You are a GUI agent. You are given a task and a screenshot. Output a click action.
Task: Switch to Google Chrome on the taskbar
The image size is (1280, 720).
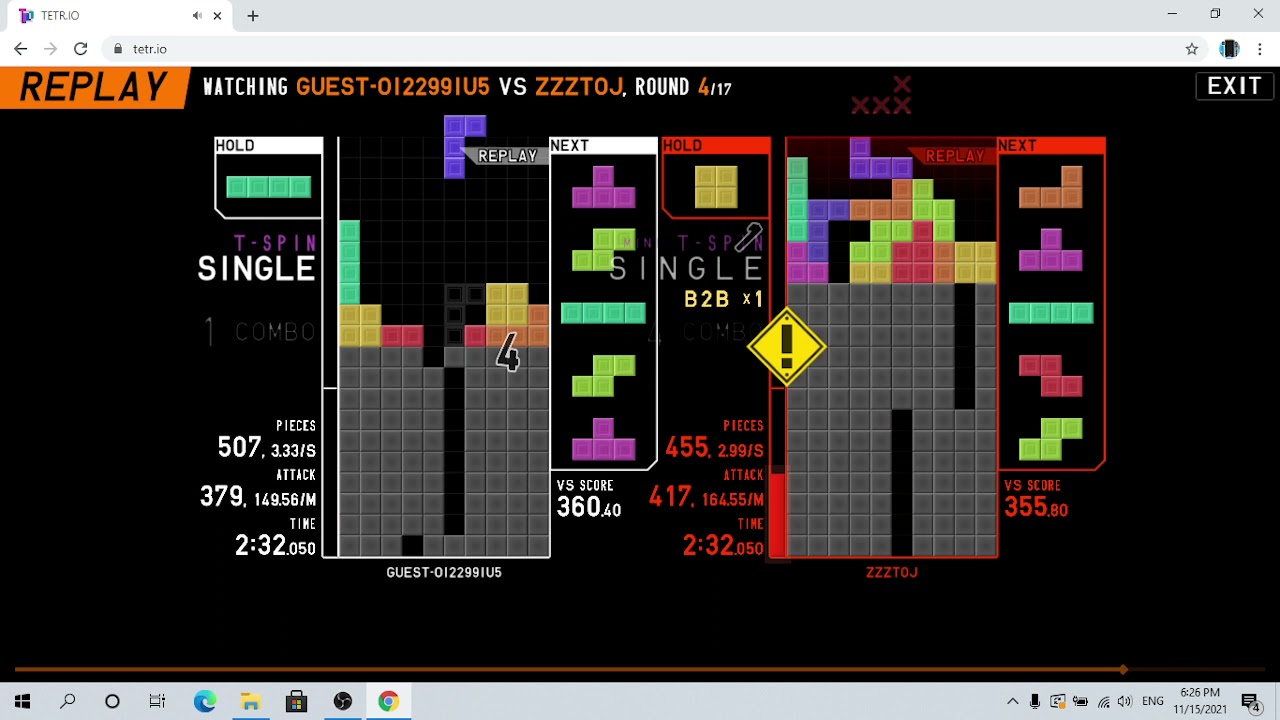pyautogui.click(x=388, y=701)
